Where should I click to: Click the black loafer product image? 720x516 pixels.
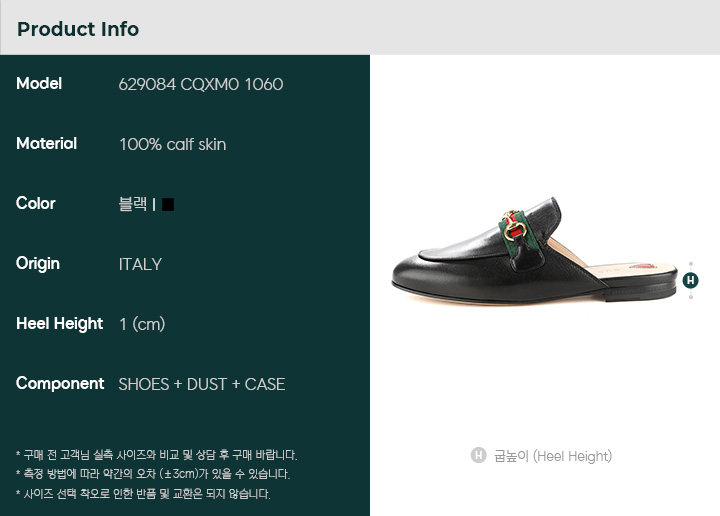pos(535,250)
